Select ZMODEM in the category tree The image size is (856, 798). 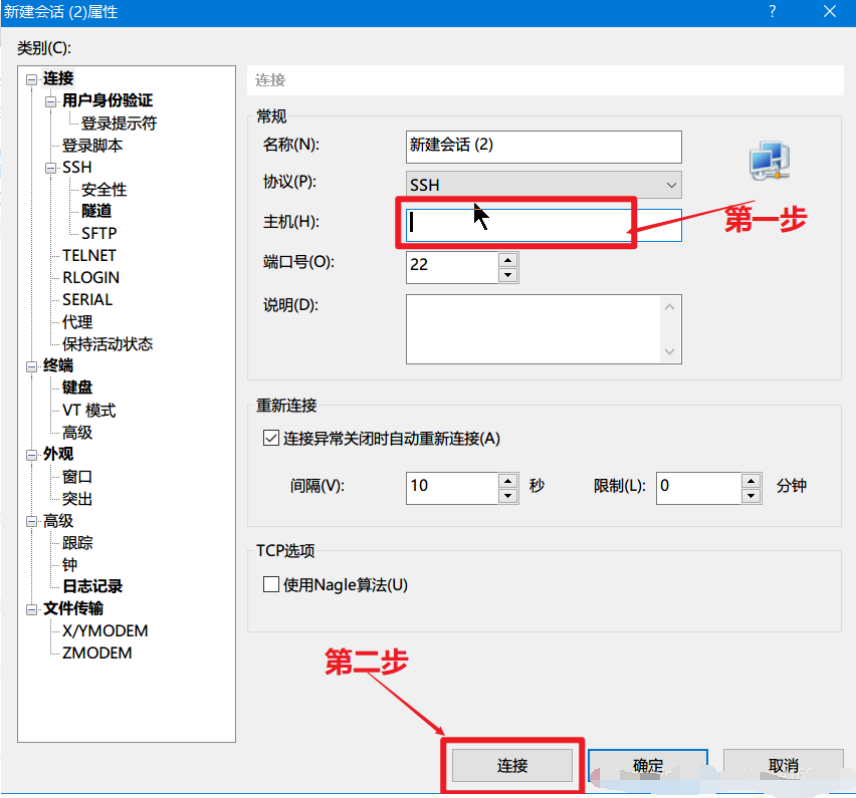coord(97,653)
